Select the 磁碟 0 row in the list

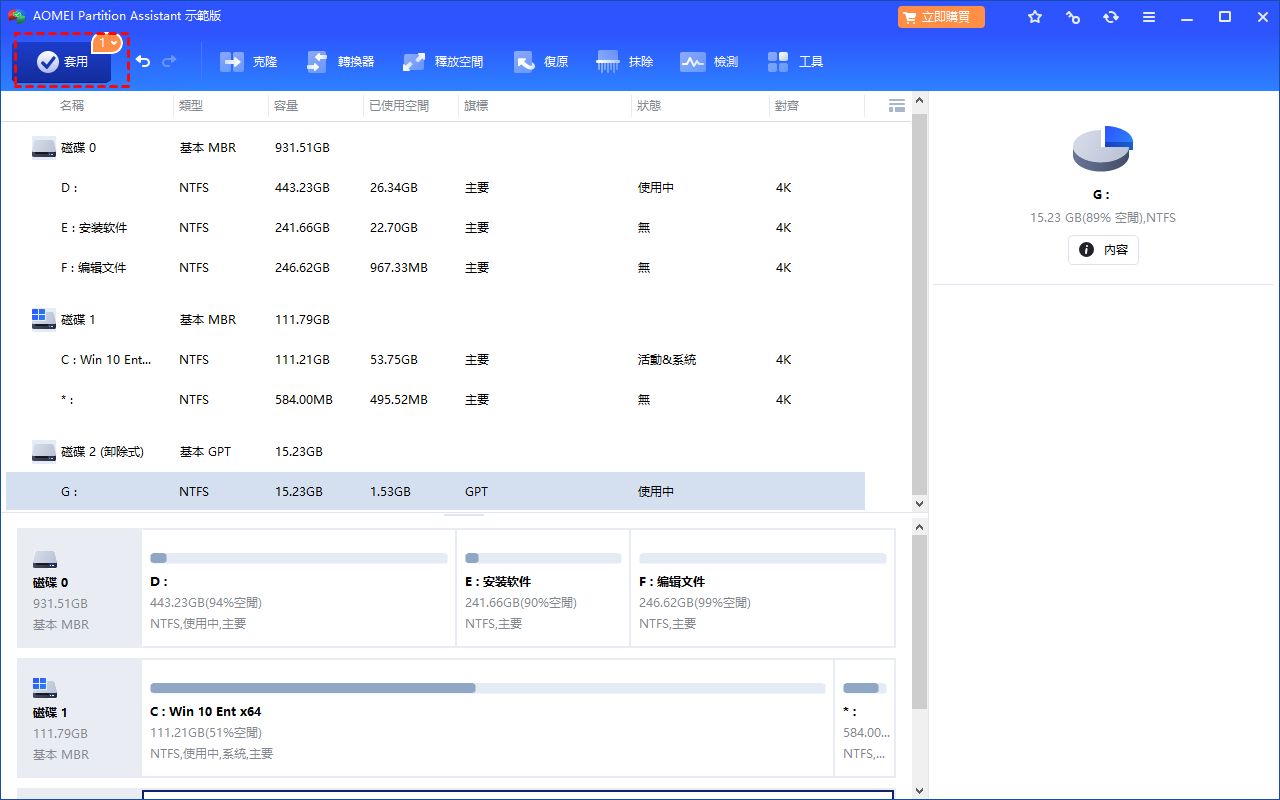click(x=435, y=148)
